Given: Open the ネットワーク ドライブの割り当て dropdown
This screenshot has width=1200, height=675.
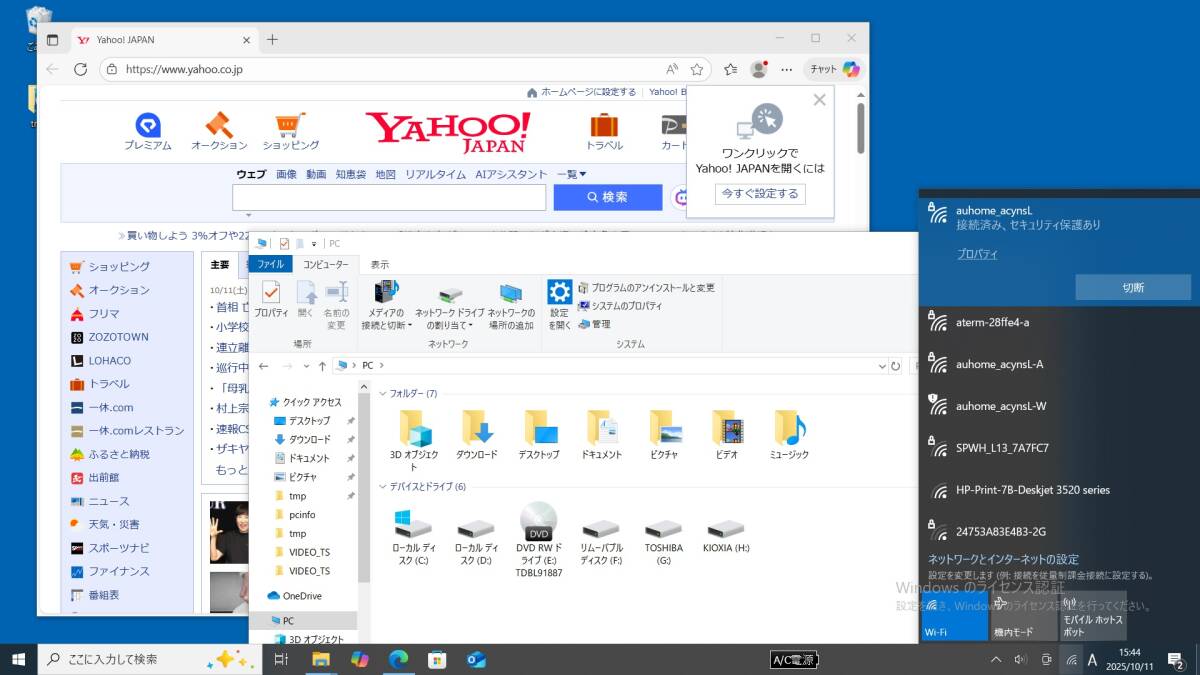Looking at the screenshot, I should 450,307.
